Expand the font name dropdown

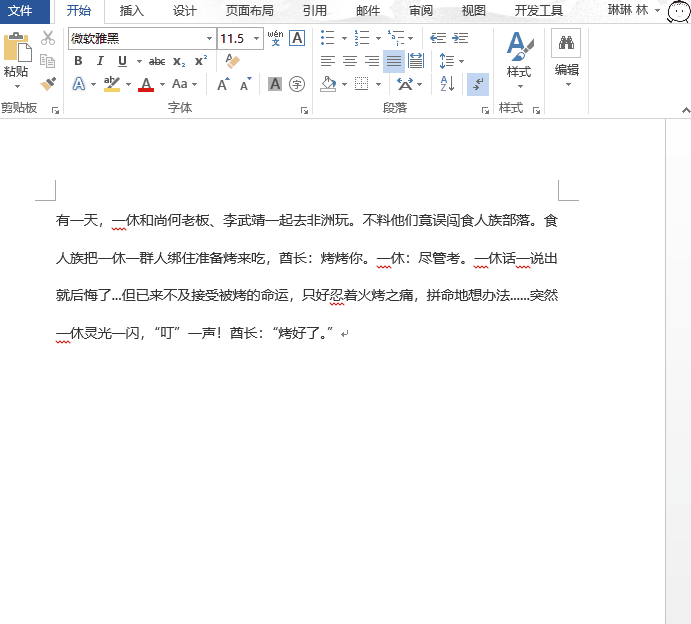(209, 38)
